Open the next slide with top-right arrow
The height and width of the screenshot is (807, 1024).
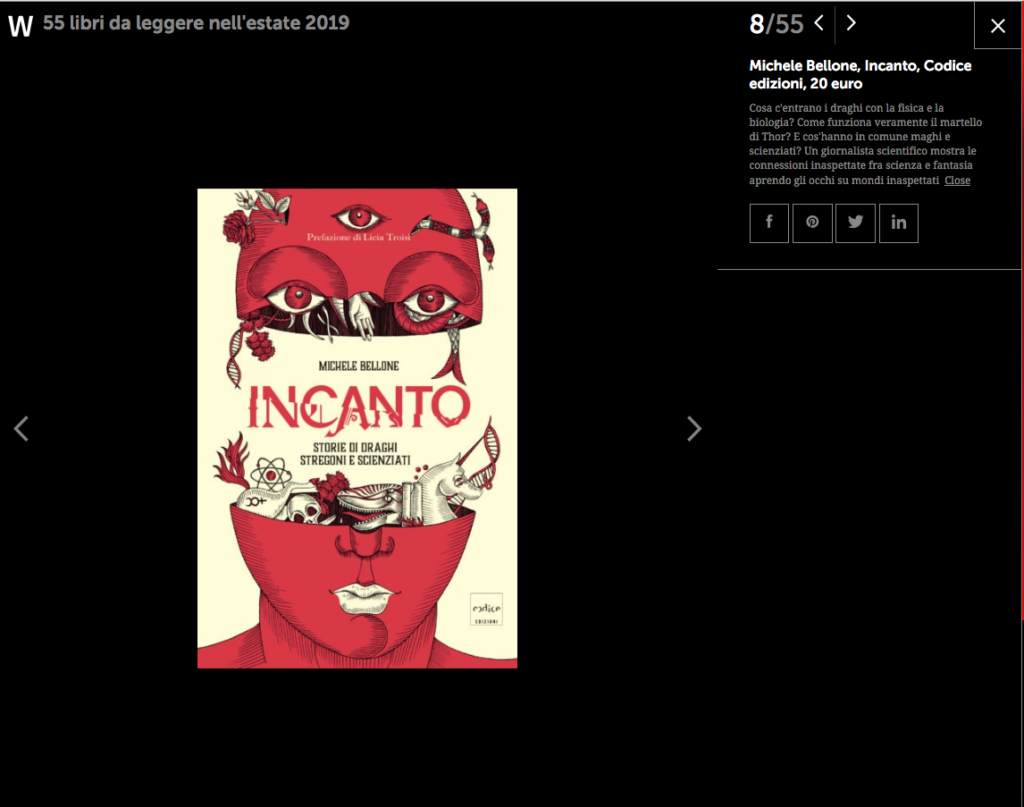(x=851, y=22)
